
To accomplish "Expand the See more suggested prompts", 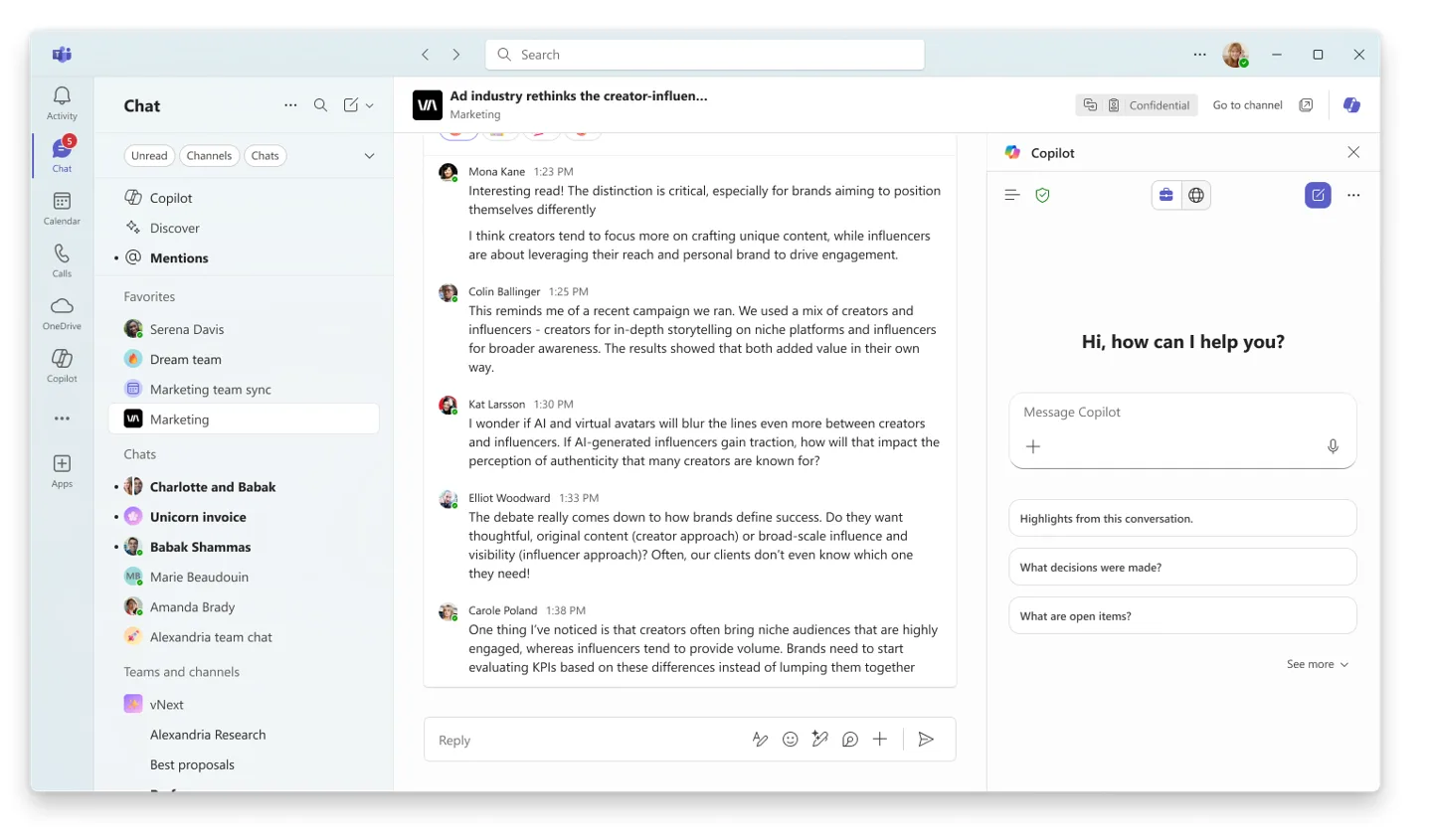I will click(x=1318, y=663).
